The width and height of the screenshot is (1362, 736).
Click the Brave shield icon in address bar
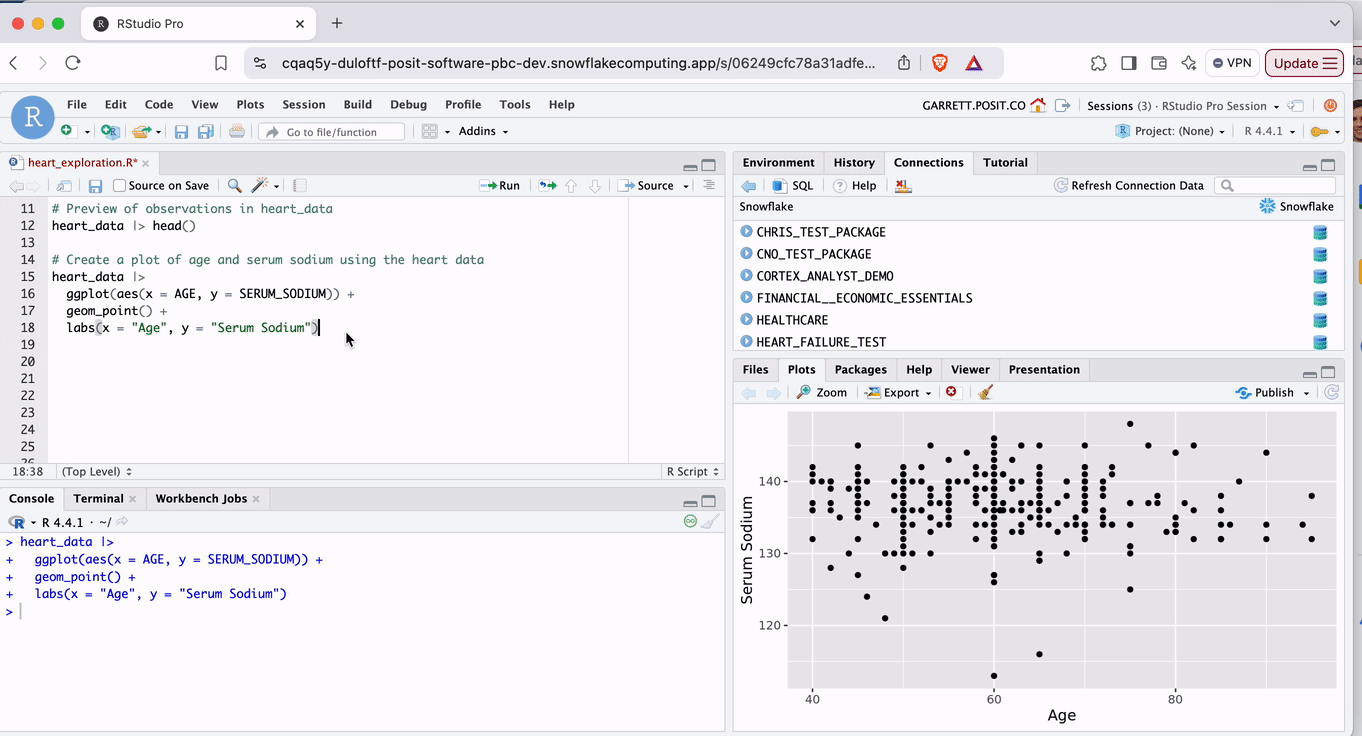[940, 63]
